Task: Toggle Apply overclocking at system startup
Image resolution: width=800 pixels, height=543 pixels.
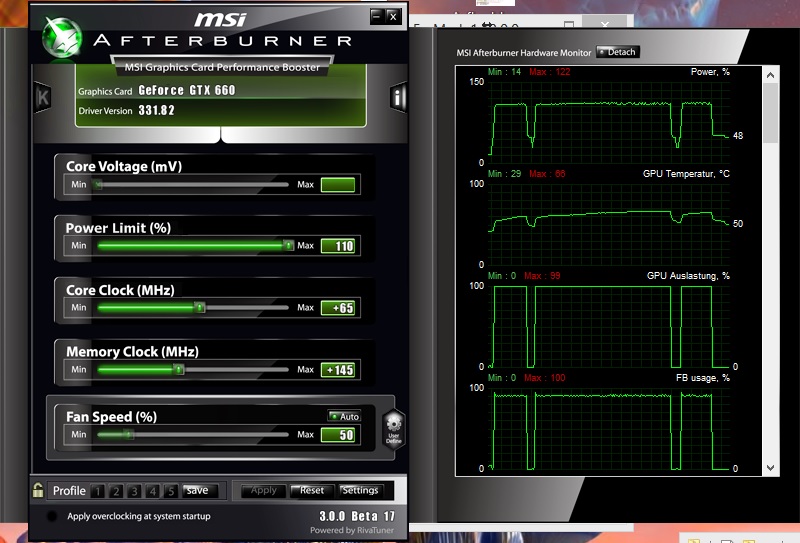Action: coord(52,516)
